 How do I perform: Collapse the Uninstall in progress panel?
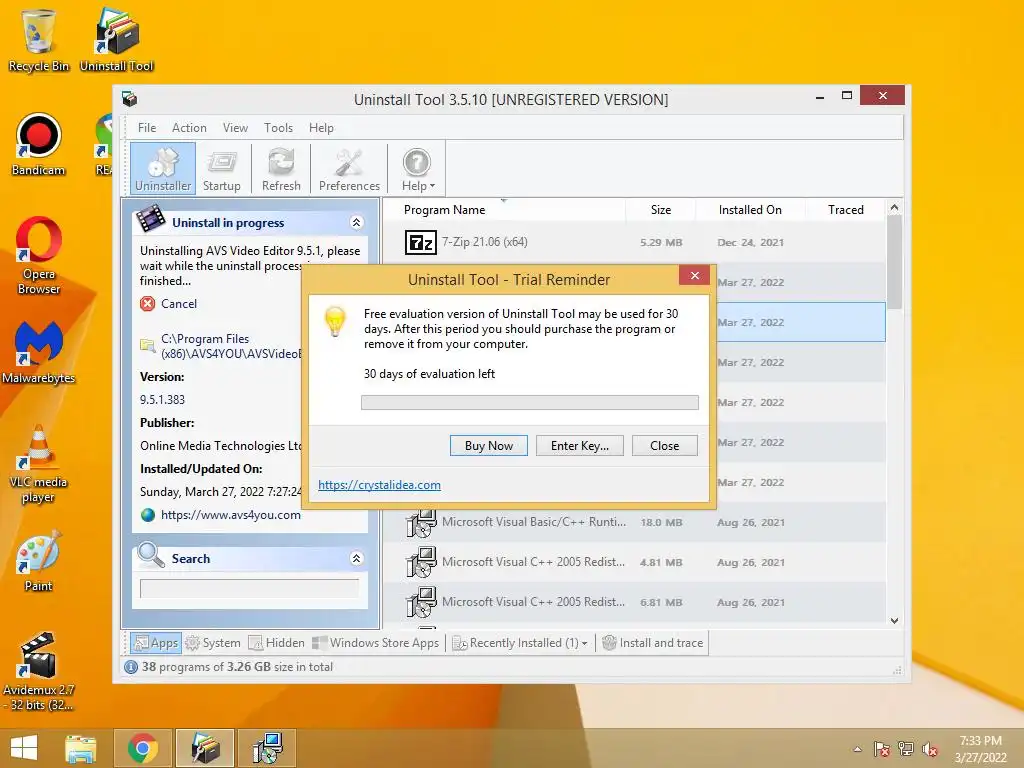pyautogui.click(x=356, y=223)
